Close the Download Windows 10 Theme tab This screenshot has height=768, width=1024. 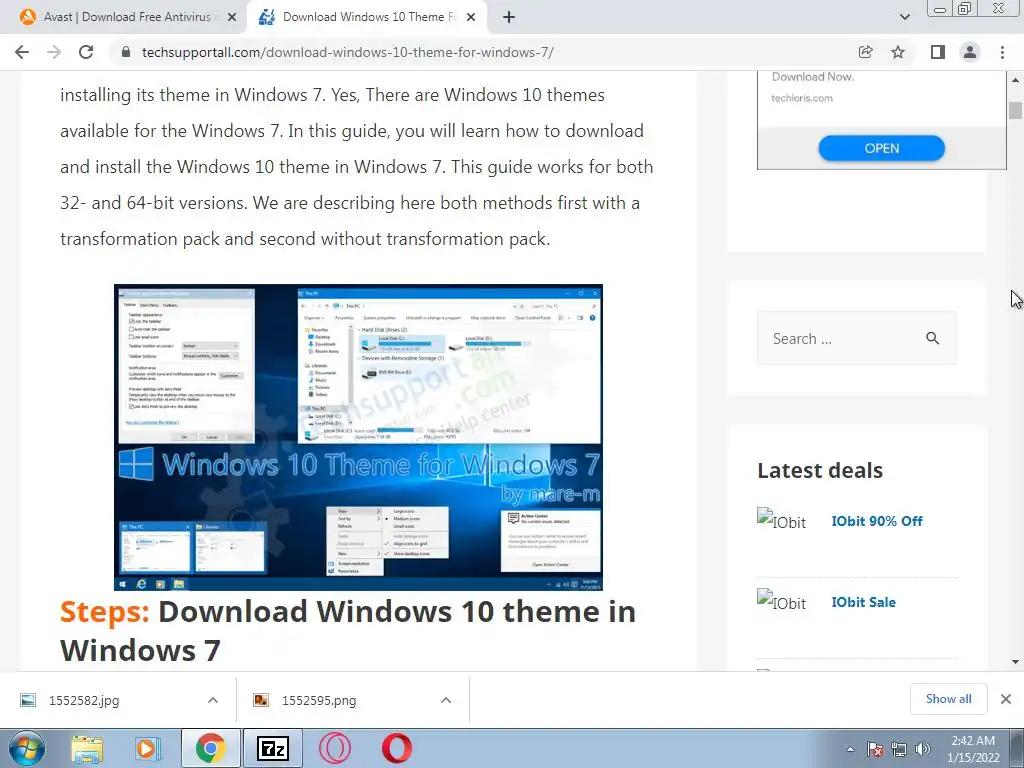tap(471, 17)
